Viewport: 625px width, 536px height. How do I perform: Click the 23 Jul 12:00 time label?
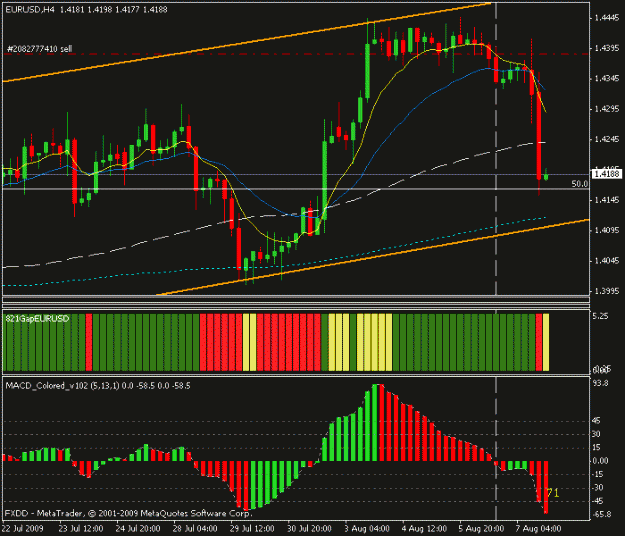81,529
